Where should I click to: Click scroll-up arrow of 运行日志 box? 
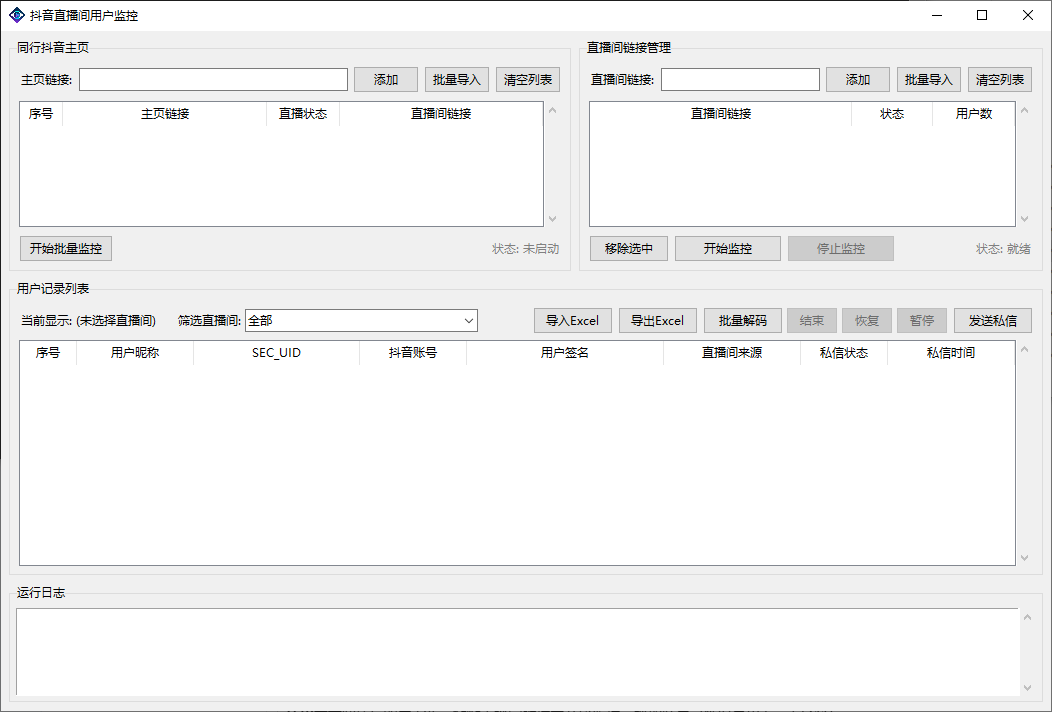pyautogui.click(x=1027, y=617)
